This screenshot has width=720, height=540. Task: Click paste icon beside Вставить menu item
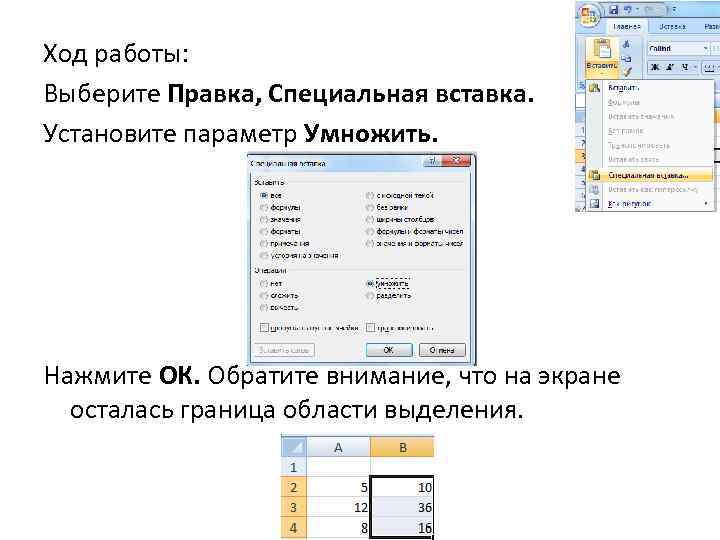595,87
